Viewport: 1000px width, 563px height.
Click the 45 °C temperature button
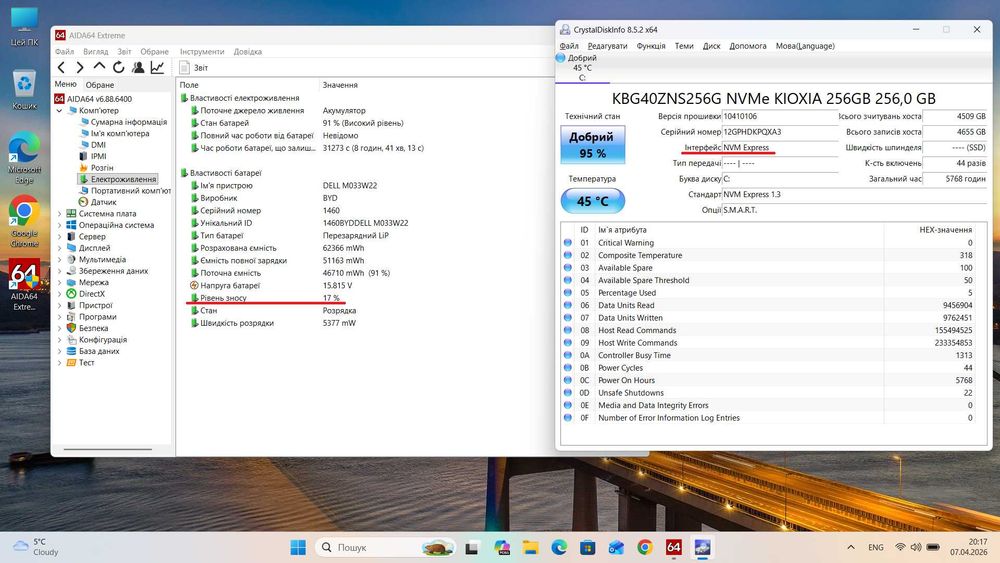[x=592, y=201]
